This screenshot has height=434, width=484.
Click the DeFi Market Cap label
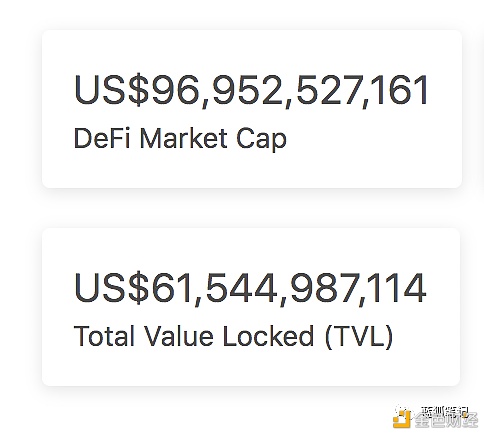pyautogui.click(x=180, y=138)
